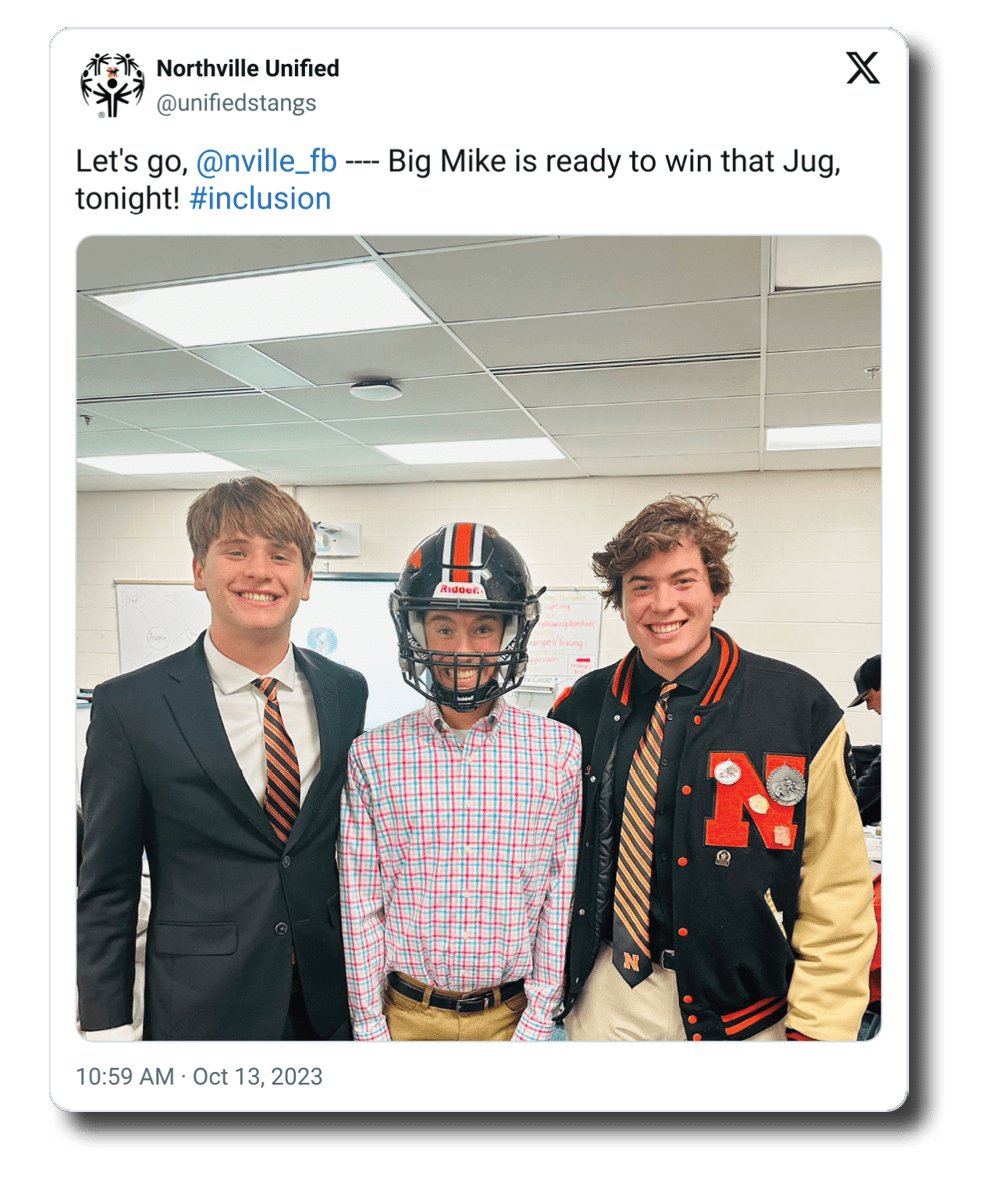Click the small N emblem on right tie
This screenshot has width=996, height=1177.
(x=632, y=960)
